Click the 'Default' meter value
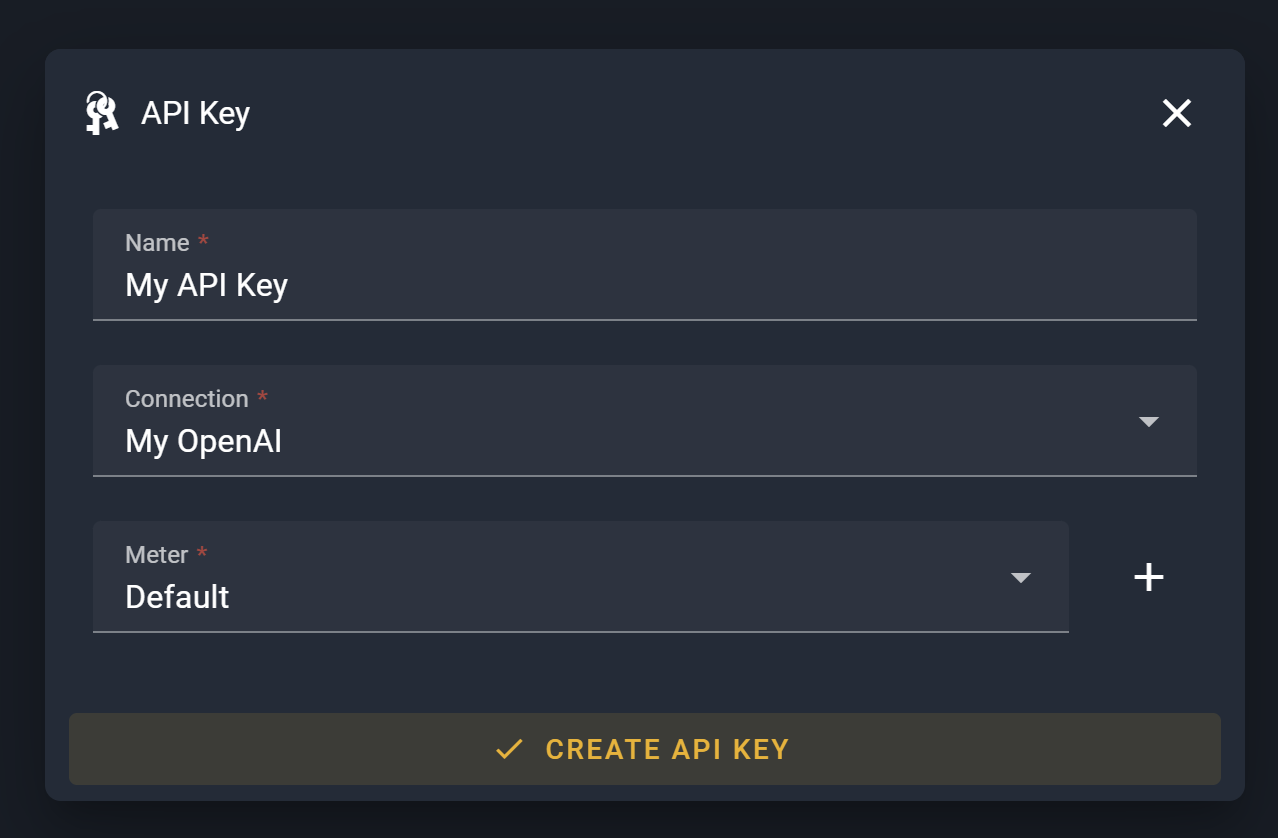This screenshot has width=1278, height=838. (177, 597)
